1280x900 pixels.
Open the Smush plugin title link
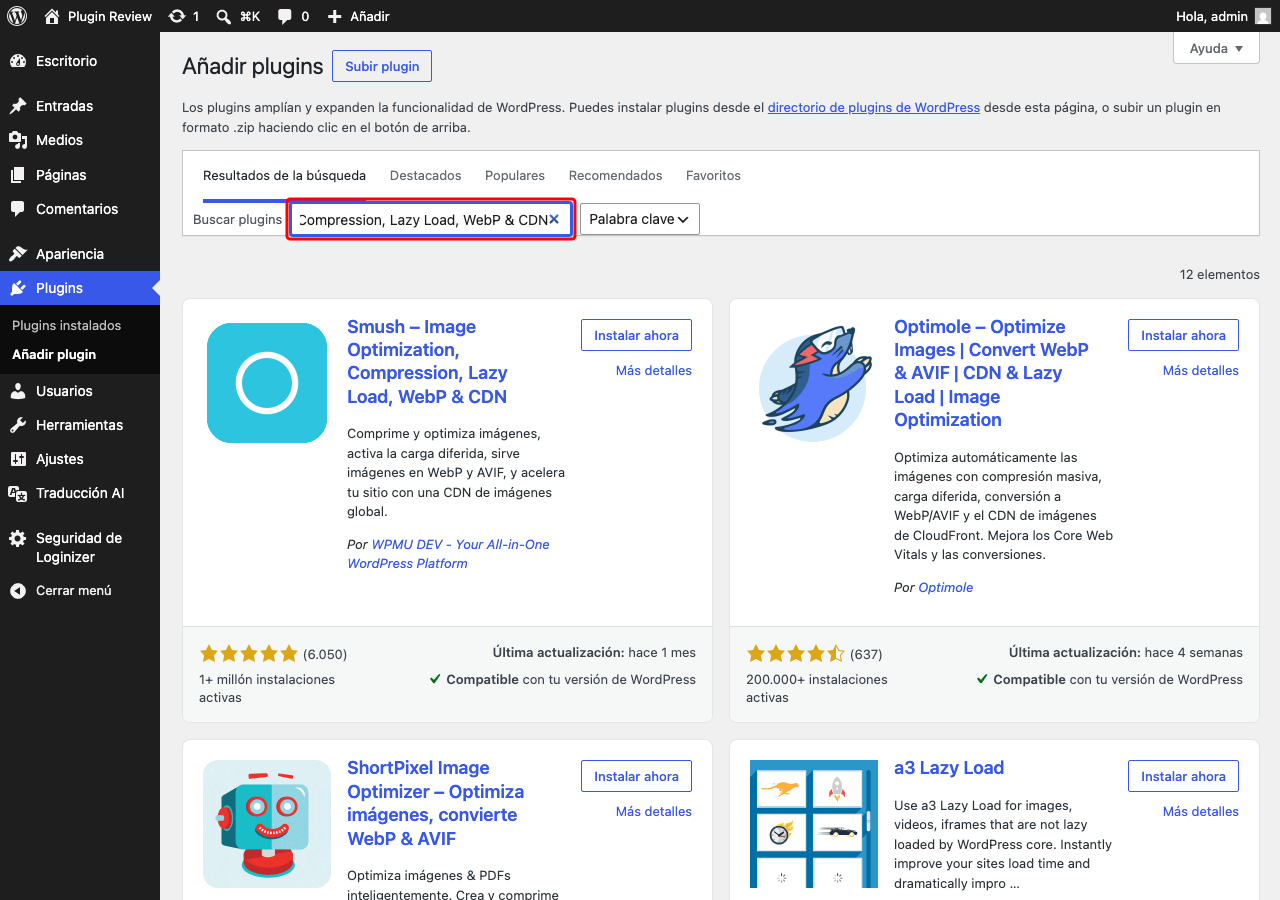pos(427,362)
